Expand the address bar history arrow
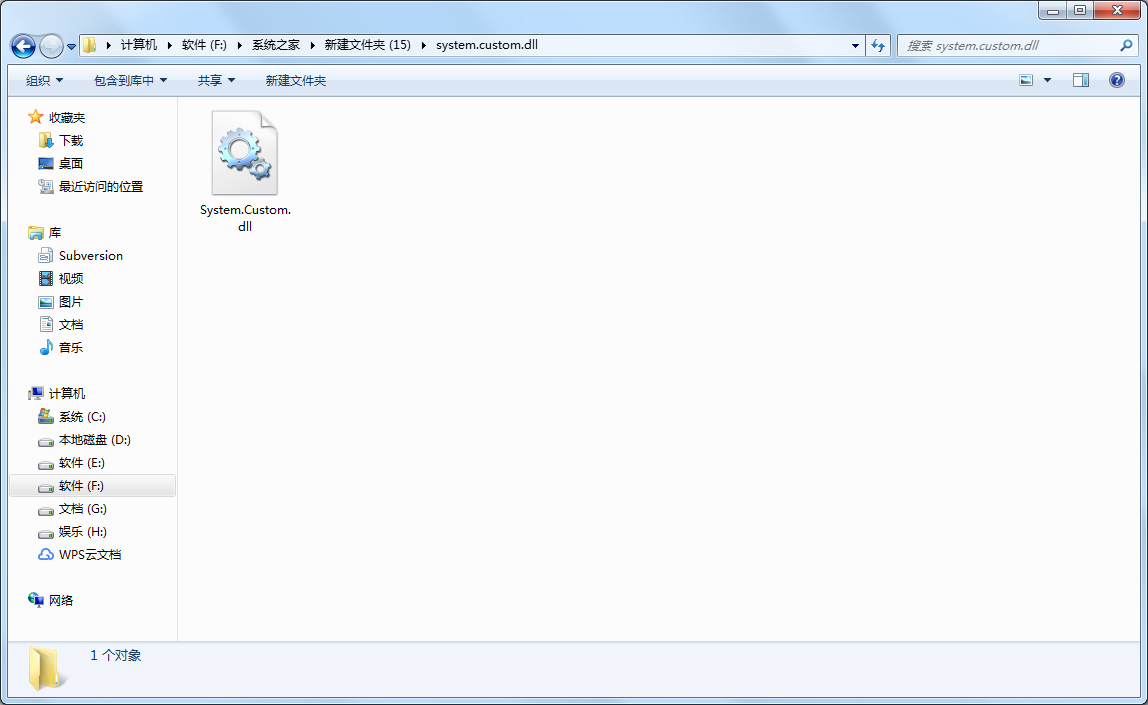 (x=854, y=45)
